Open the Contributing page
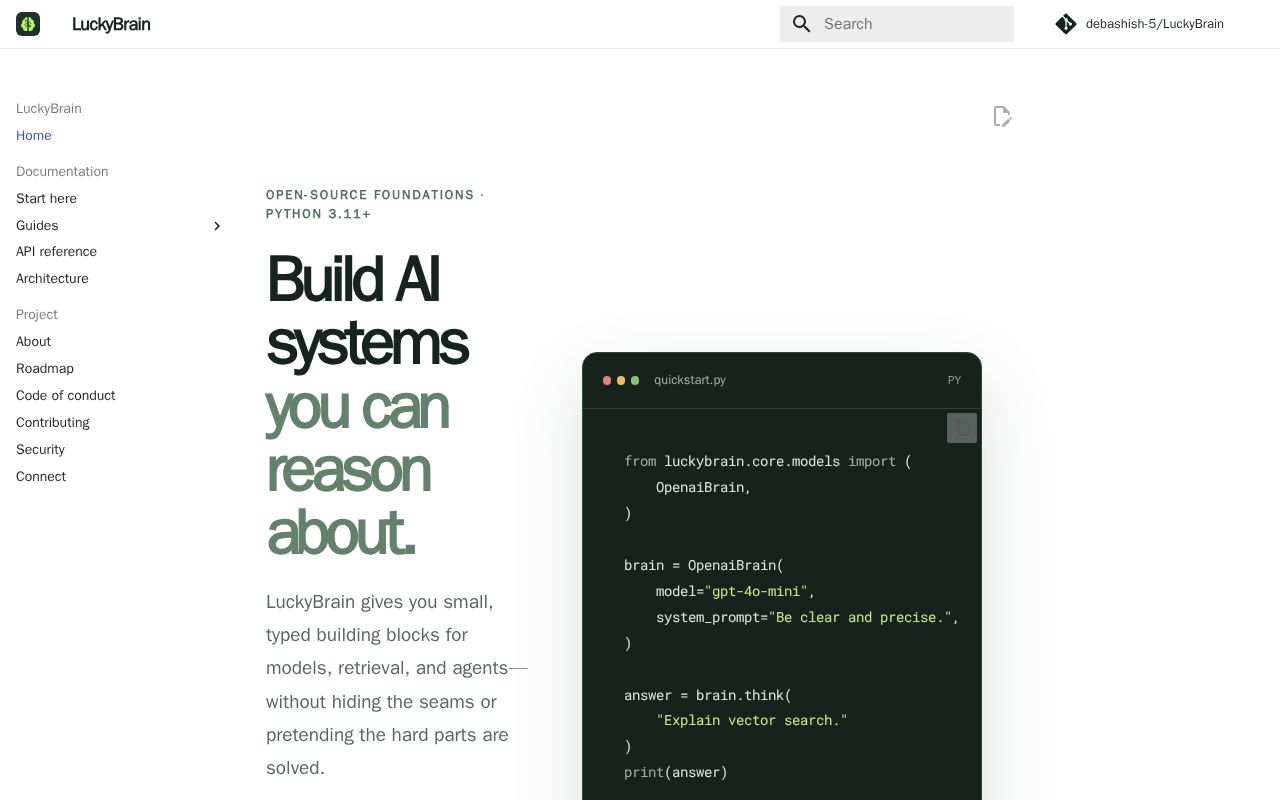This screenshot has width=1280, height=800. tap(53, 423)
